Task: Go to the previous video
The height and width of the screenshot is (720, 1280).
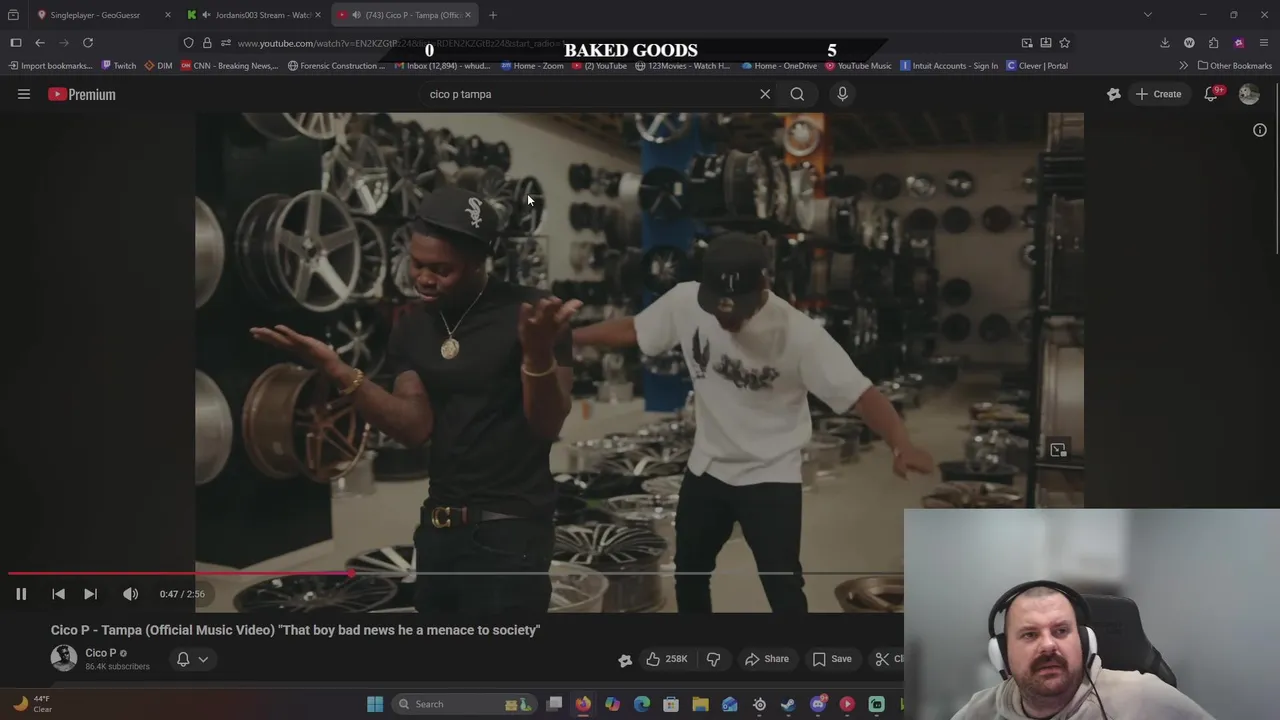Action: point(58,594)
